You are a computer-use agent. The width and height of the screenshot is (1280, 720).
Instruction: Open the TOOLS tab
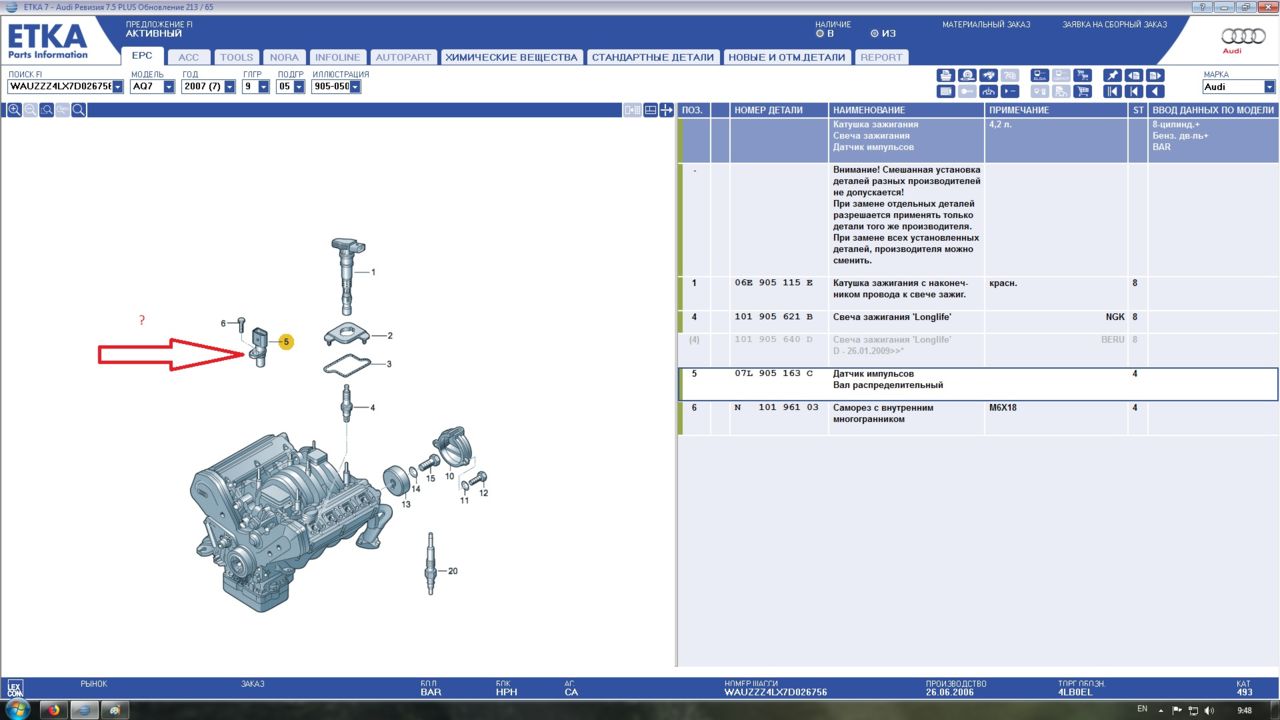(x=237, y=57)
